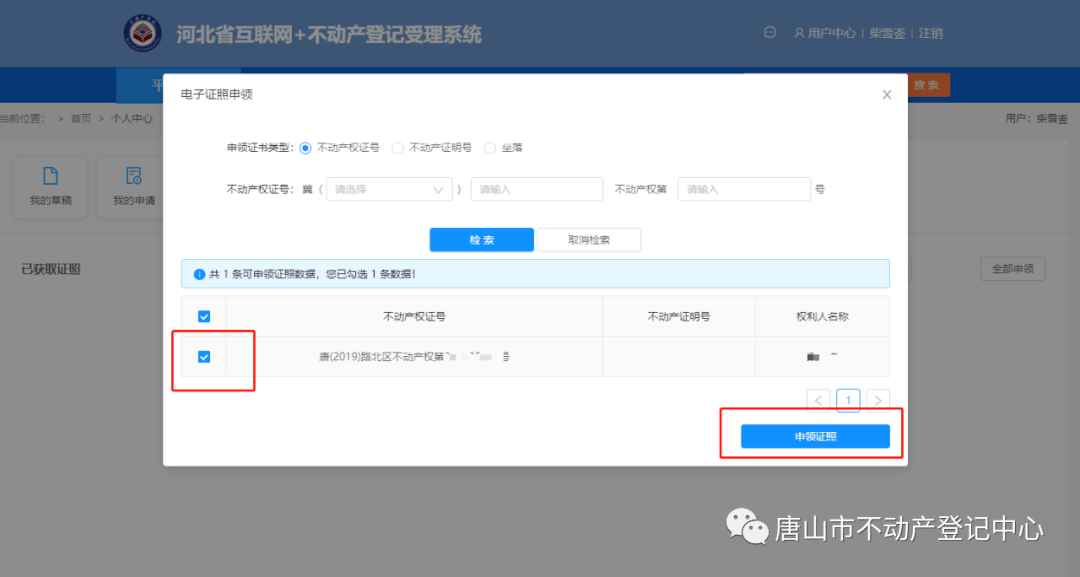
Task: Click the system logo in the header
Action: [143, 32]
